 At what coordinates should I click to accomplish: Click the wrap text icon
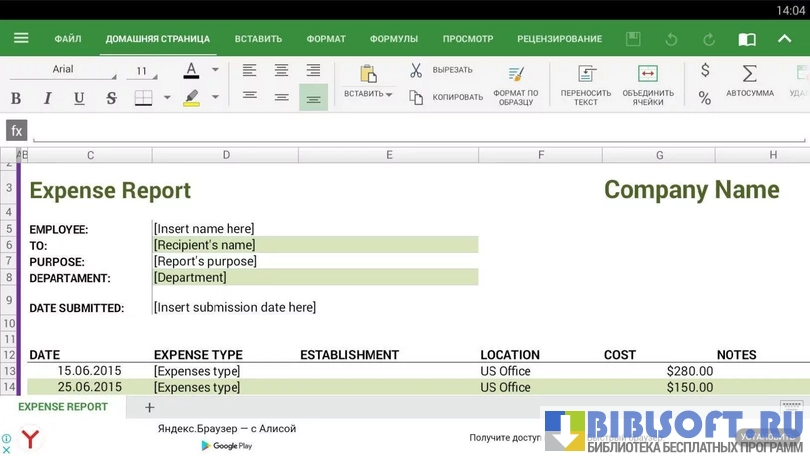(586, 74)
